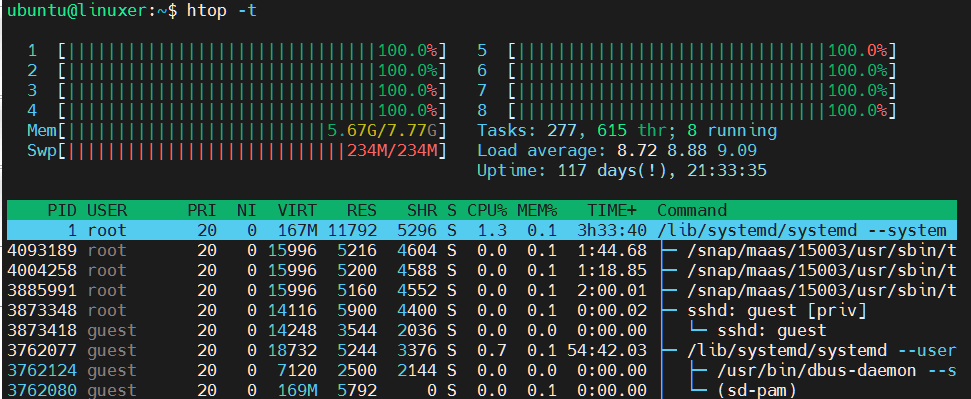Click the Swp usage bar 234M/234M
The image size is (971, 399).
click(x=237, y=151)
